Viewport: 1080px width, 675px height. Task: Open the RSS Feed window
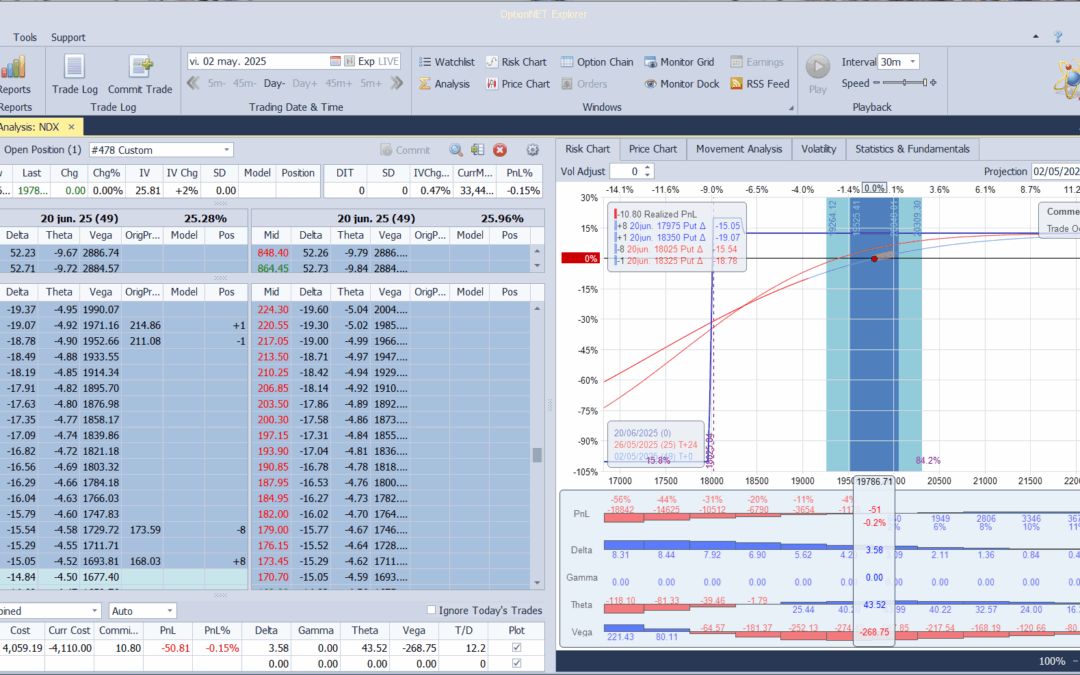[x=759, y=84]
